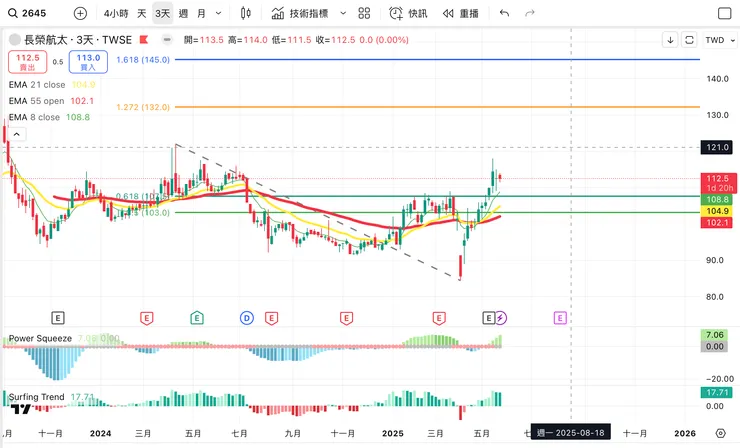740x448 pixels.
Task: Open the candlestick chart type menu
Action: [245, 13]
